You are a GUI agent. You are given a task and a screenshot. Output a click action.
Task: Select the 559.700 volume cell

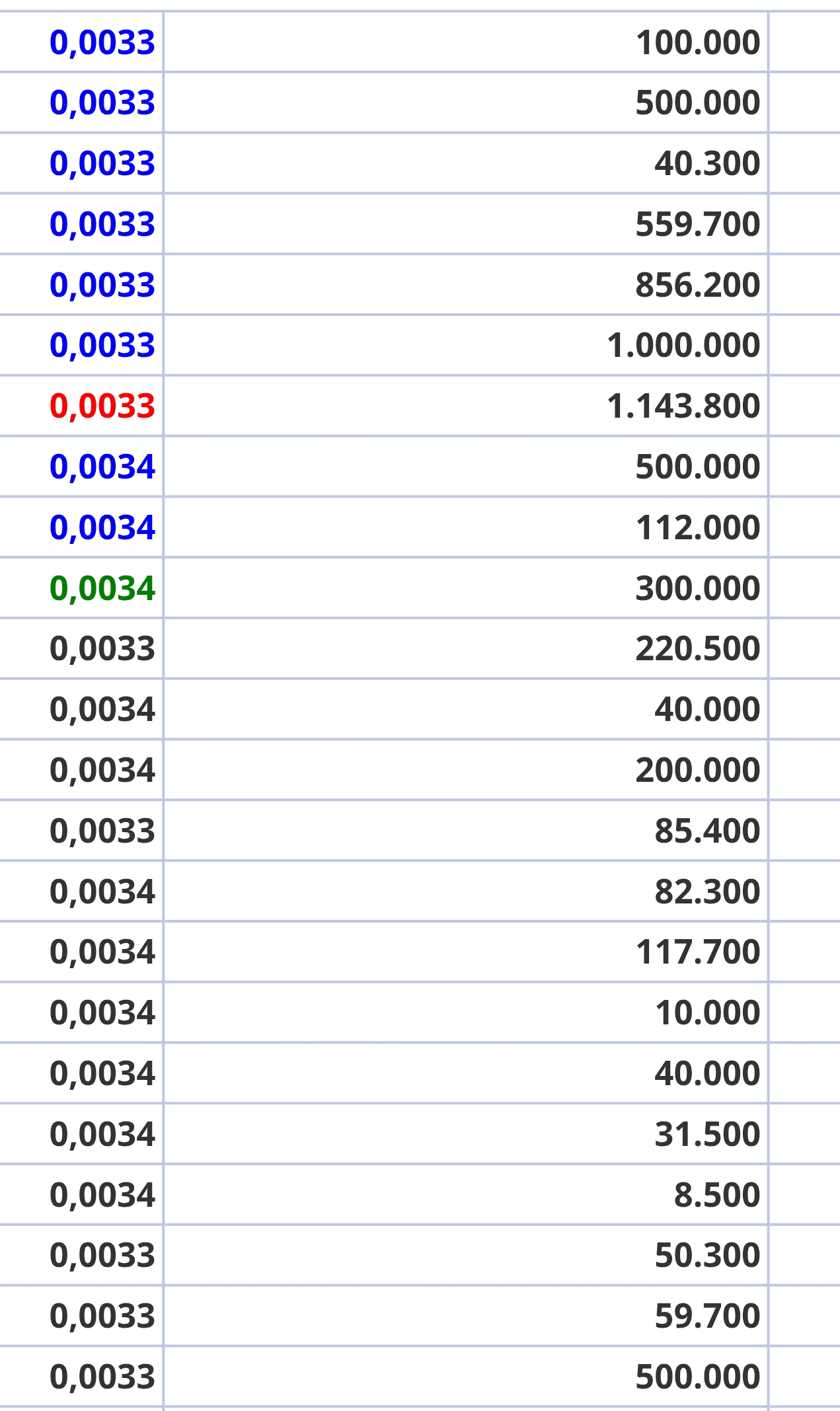click(466, 224)
